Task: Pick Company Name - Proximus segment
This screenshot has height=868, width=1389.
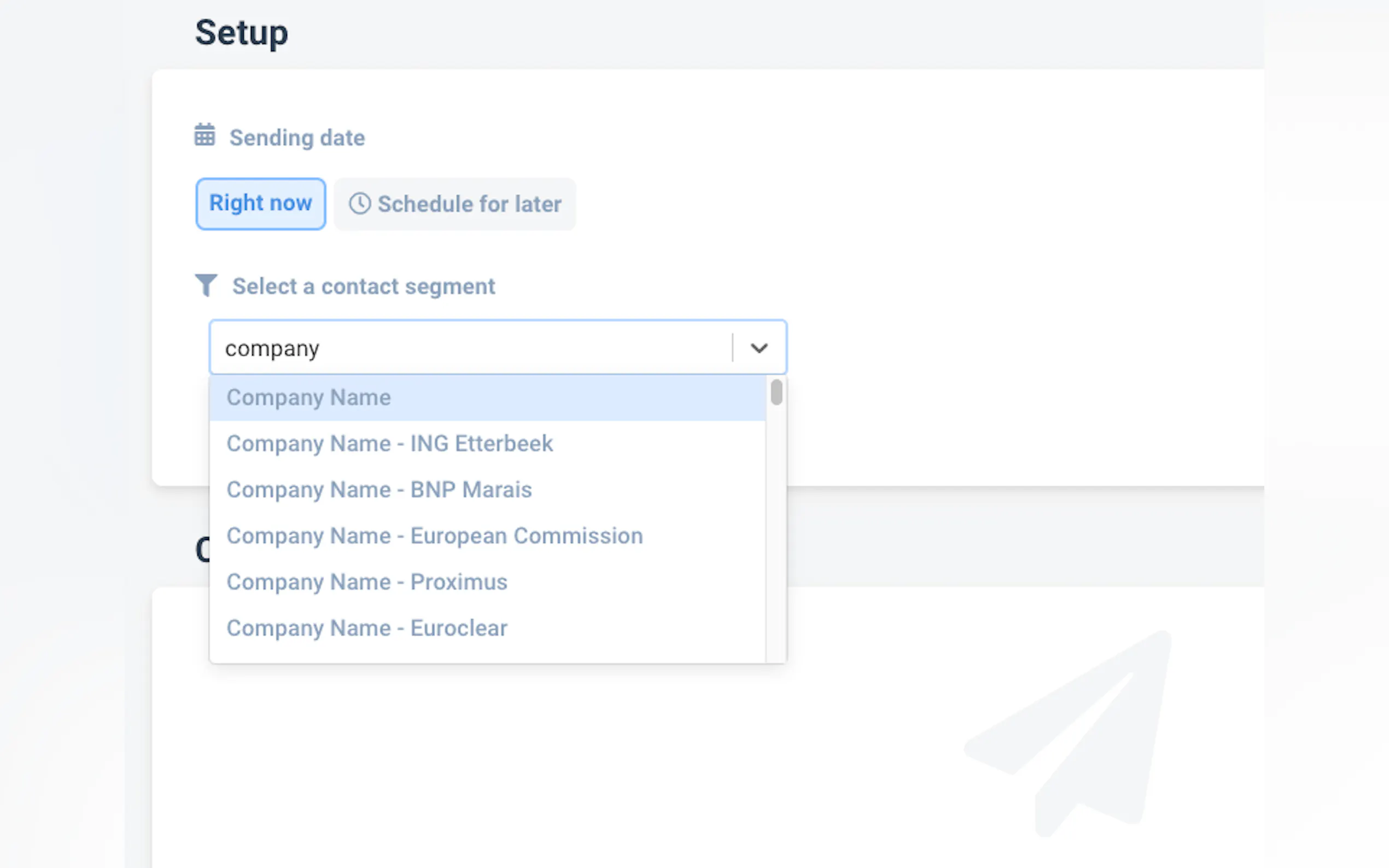Action: tap(366, 582)
